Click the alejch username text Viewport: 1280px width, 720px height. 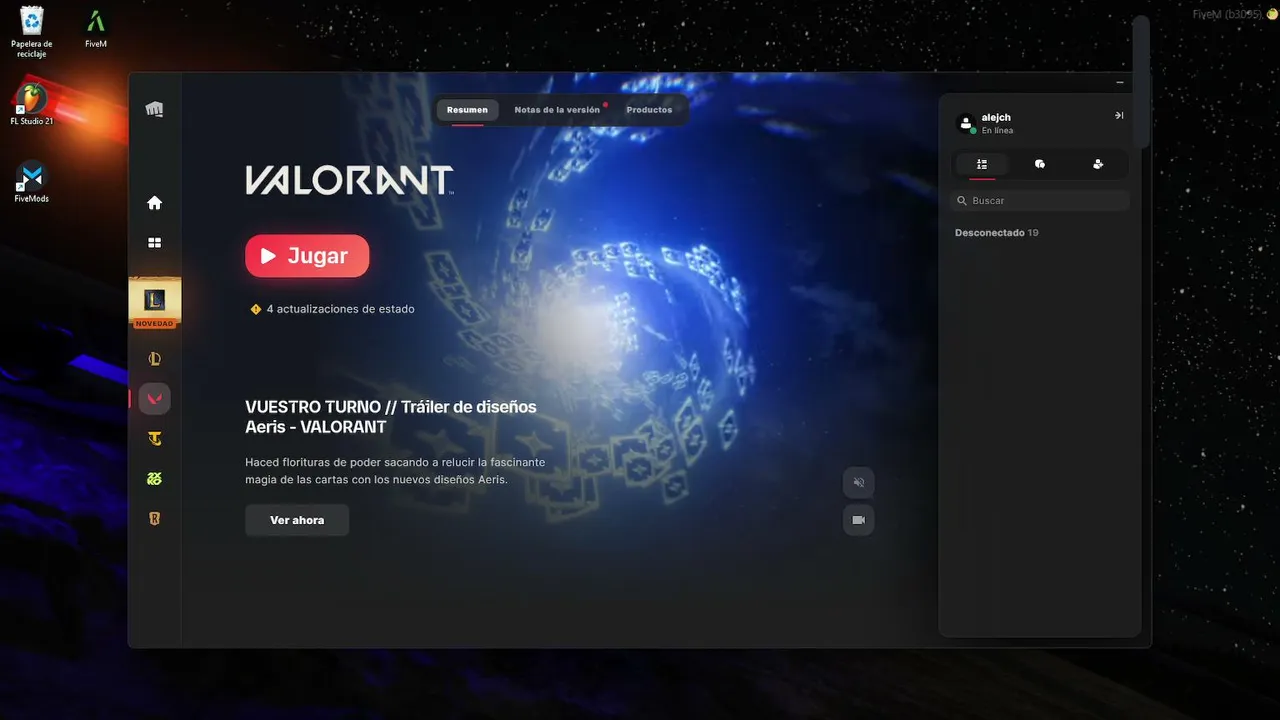(996, 117)
